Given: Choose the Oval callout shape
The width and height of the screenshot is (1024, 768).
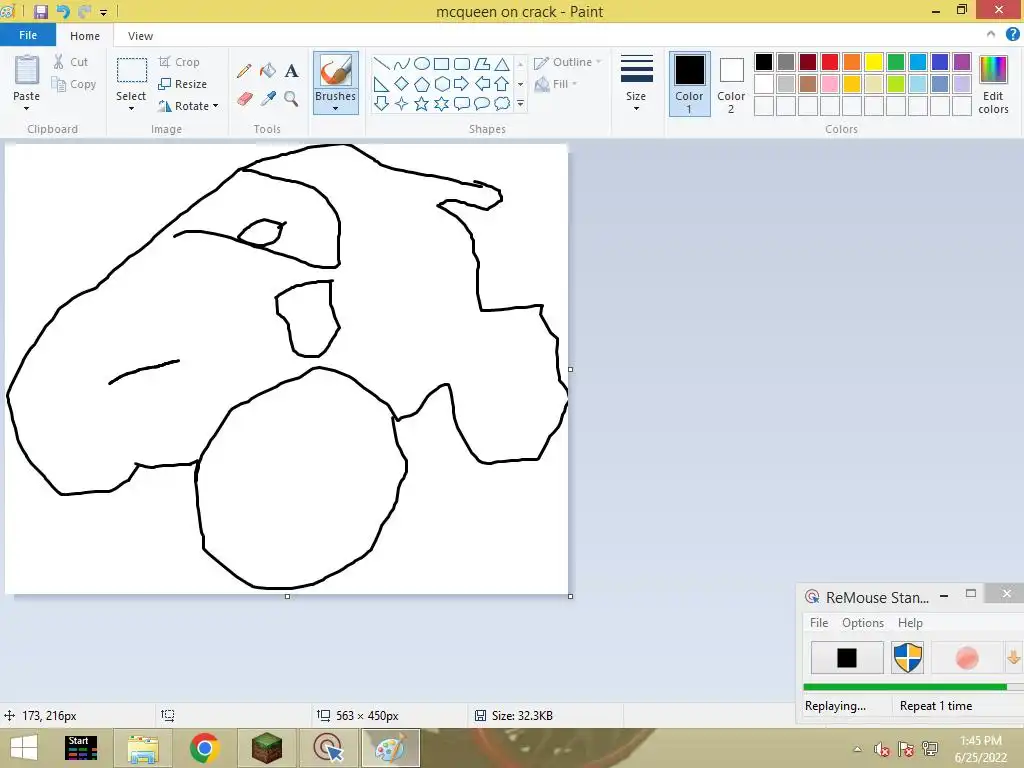Looking at the screenshot, I should pos(482,103).
